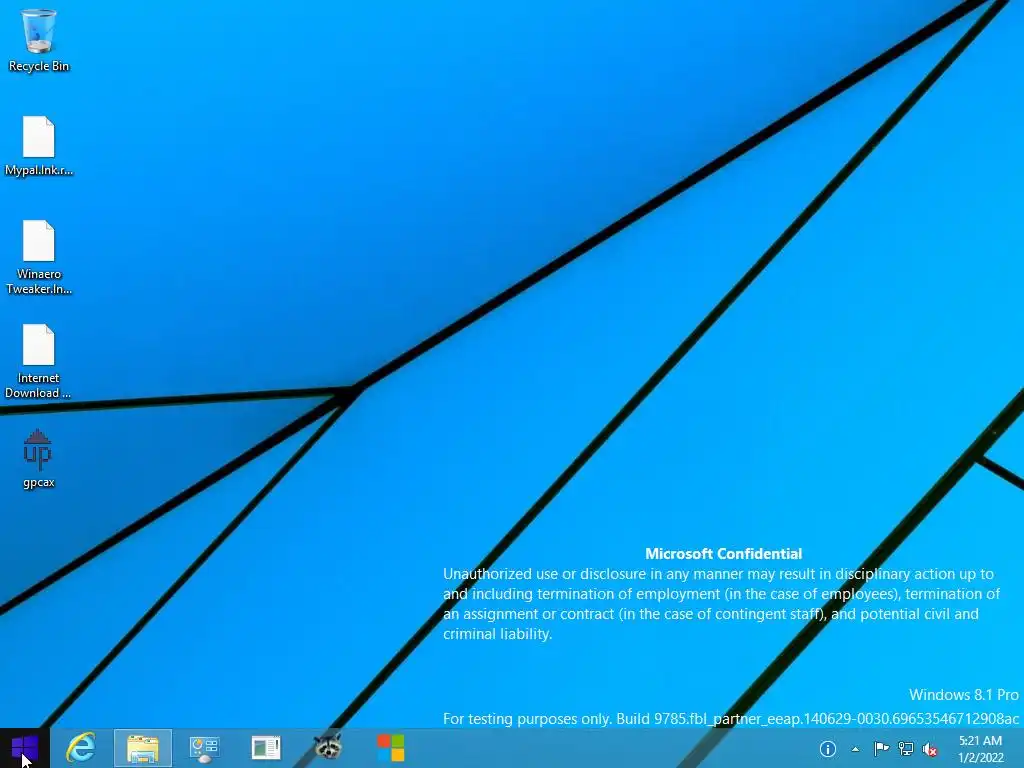Select the Winaero Tweaker.ln... file icon
The image size is (1024, 768).
coord(39,257)
